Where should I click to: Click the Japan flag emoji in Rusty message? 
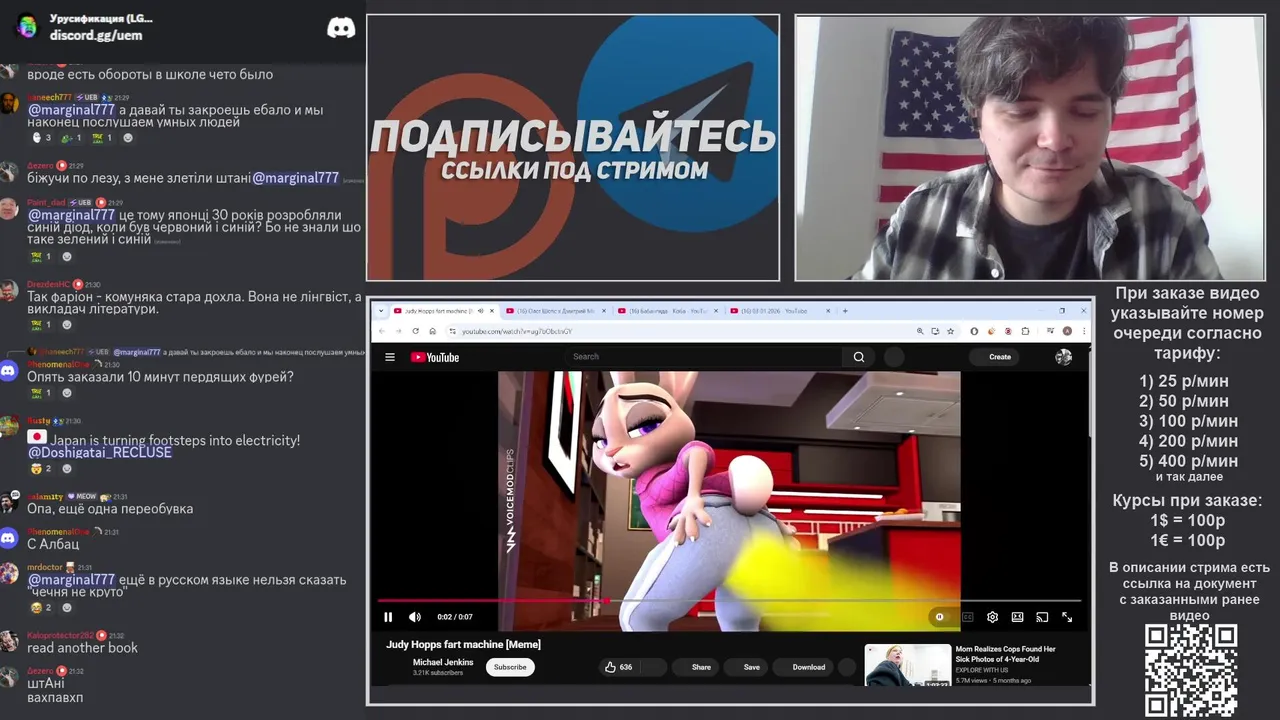pyautogui.click(x=37, y=437)
